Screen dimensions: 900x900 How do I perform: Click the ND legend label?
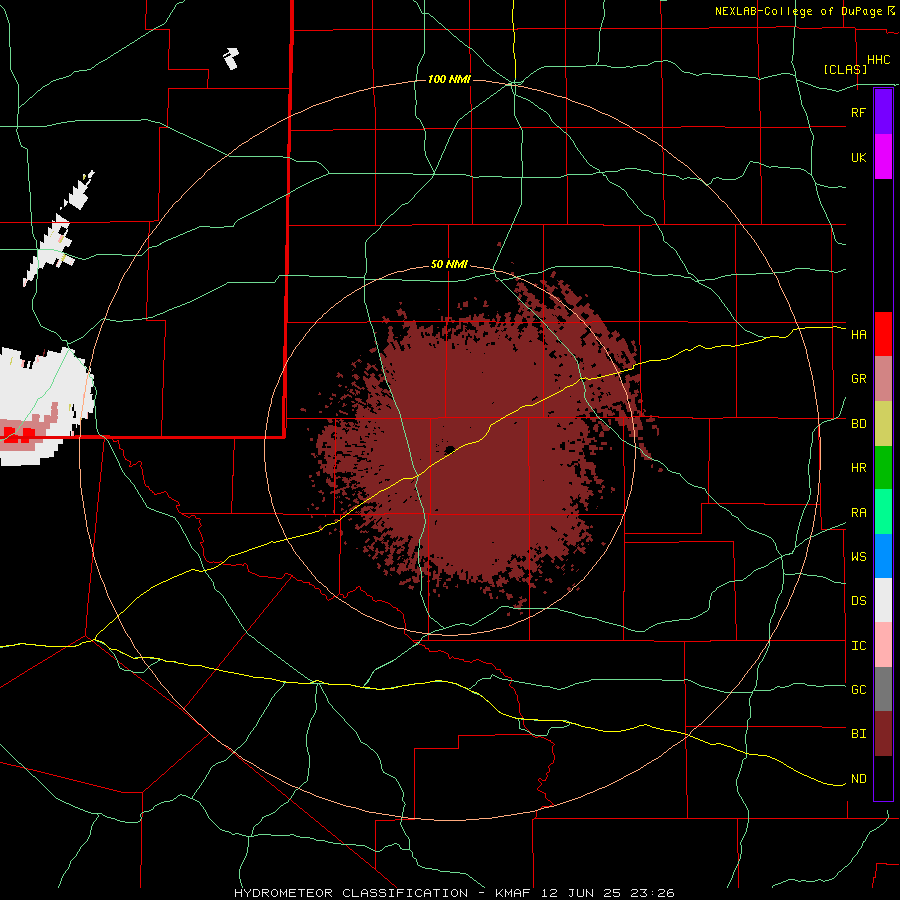[x=859, y=779]
